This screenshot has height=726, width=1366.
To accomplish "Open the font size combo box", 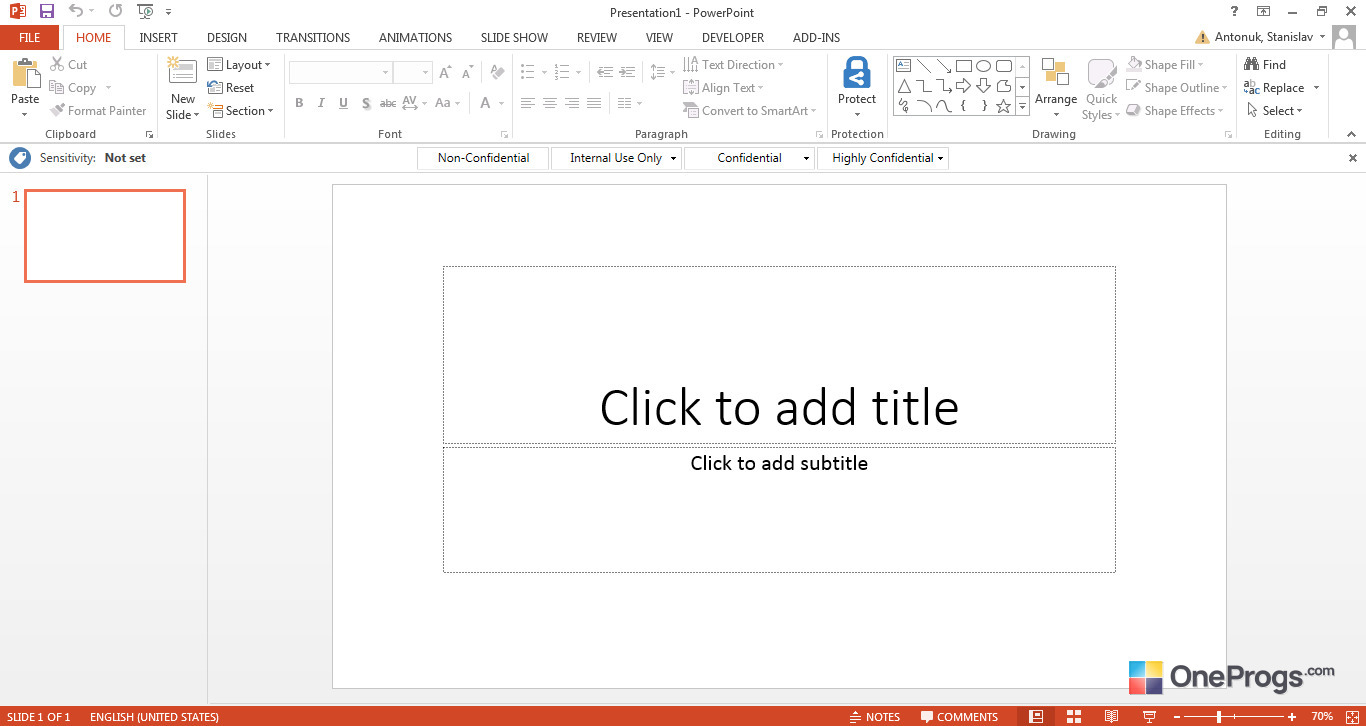I will tap(412, 72).
